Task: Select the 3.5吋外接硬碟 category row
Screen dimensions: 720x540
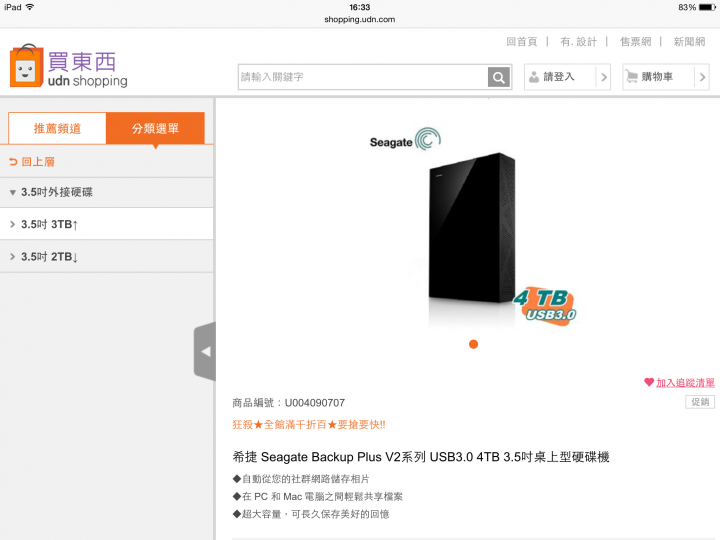Action: pos(107,192)
